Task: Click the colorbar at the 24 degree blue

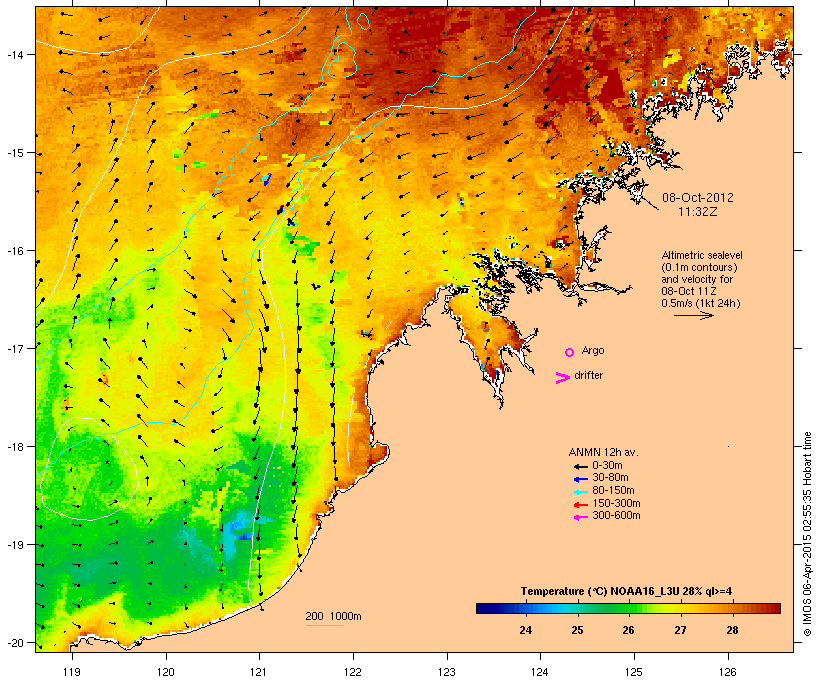Action: point(526,608)
